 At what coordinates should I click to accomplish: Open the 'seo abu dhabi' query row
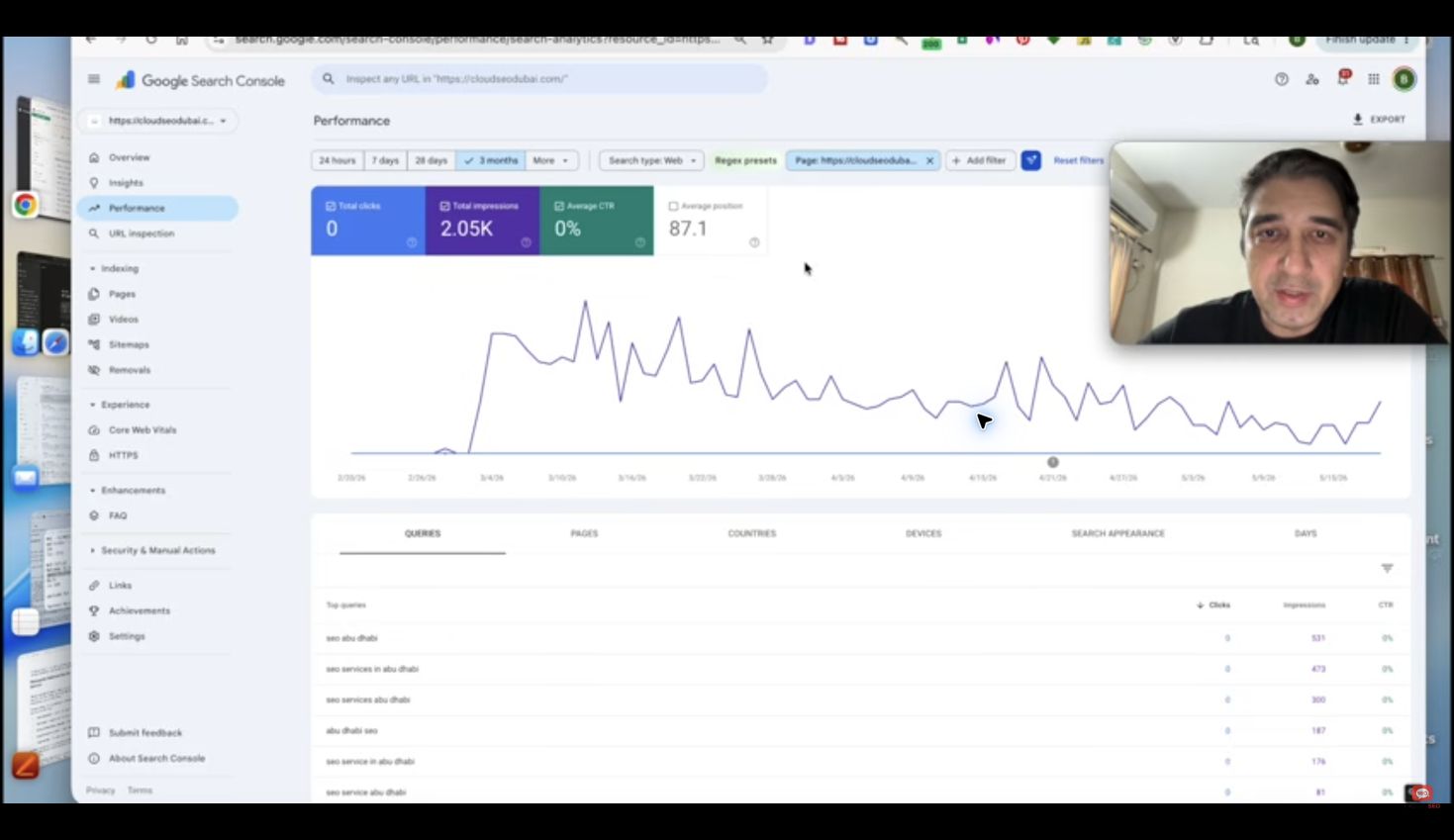pos(859,638)
